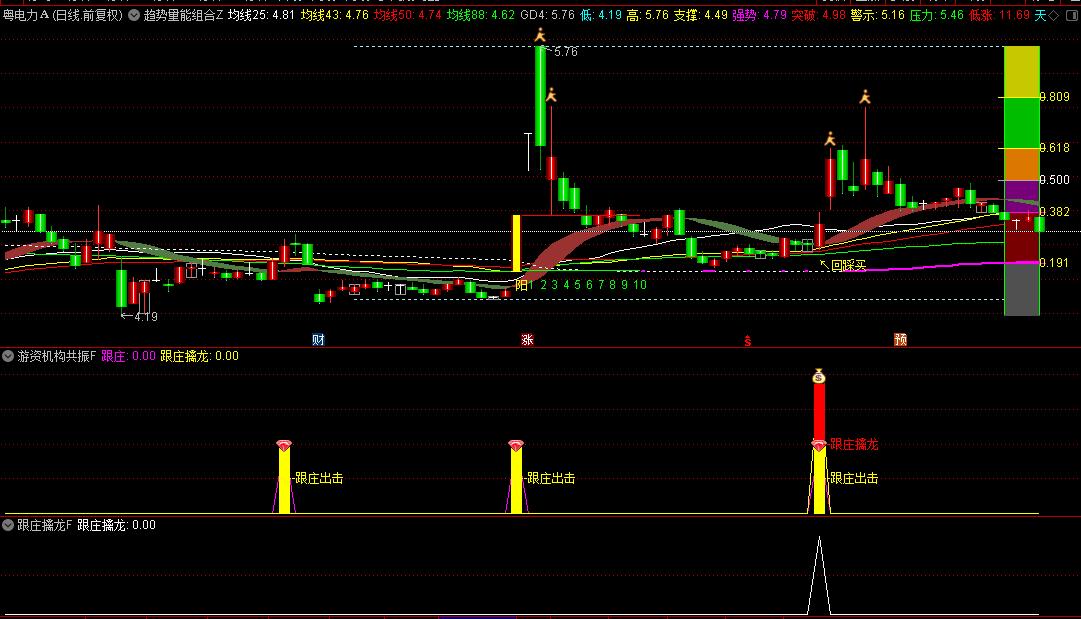Click the 4.19 low price label
The height and width of the screenshot is (619, 1081).
pos(145,317)
